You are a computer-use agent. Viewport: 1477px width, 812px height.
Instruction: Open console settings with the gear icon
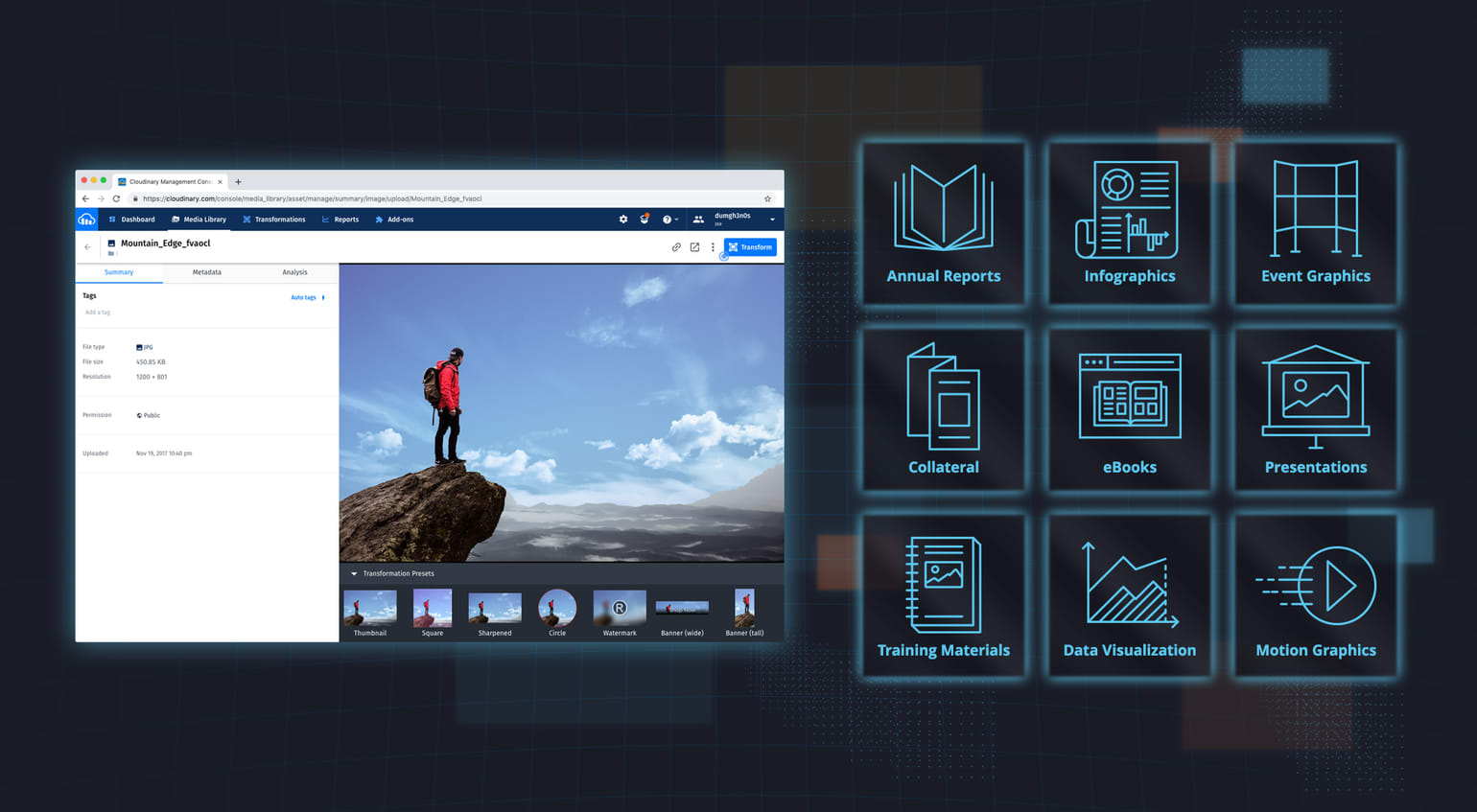[622, 220]
